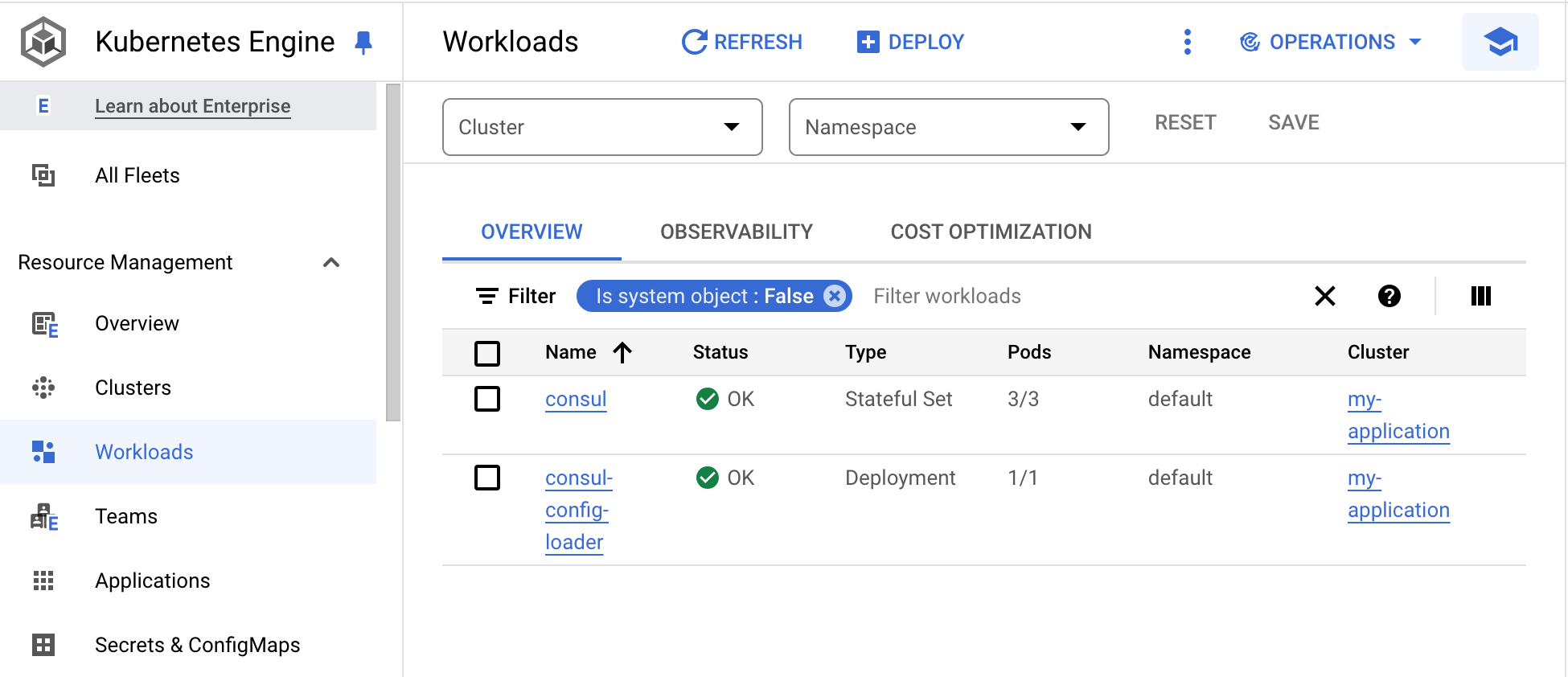Click the Refresh workloads button

[741, 42]
